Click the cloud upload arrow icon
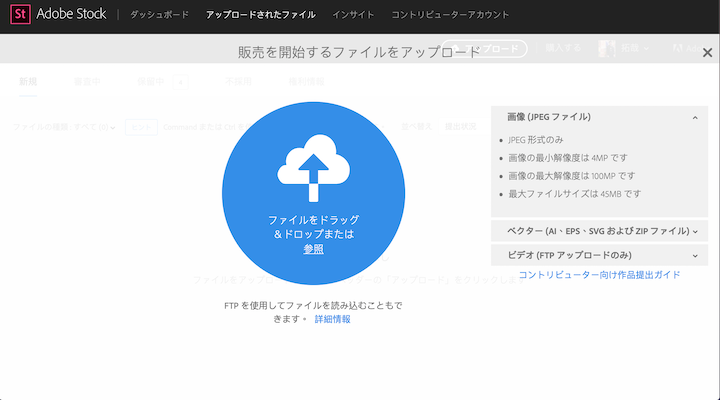Screen dimensions: 720x400 pyautogui.click(x=313, y=166)
